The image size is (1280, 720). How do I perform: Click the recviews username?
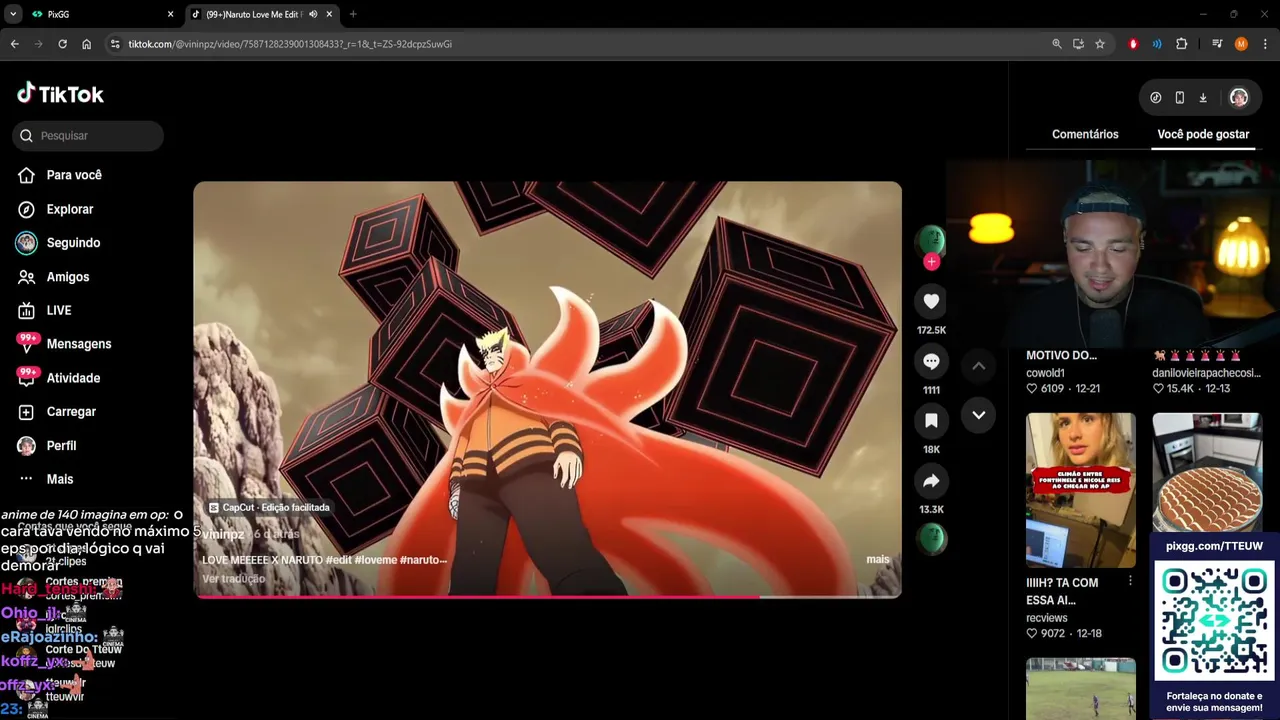[x=1047, y=618]
